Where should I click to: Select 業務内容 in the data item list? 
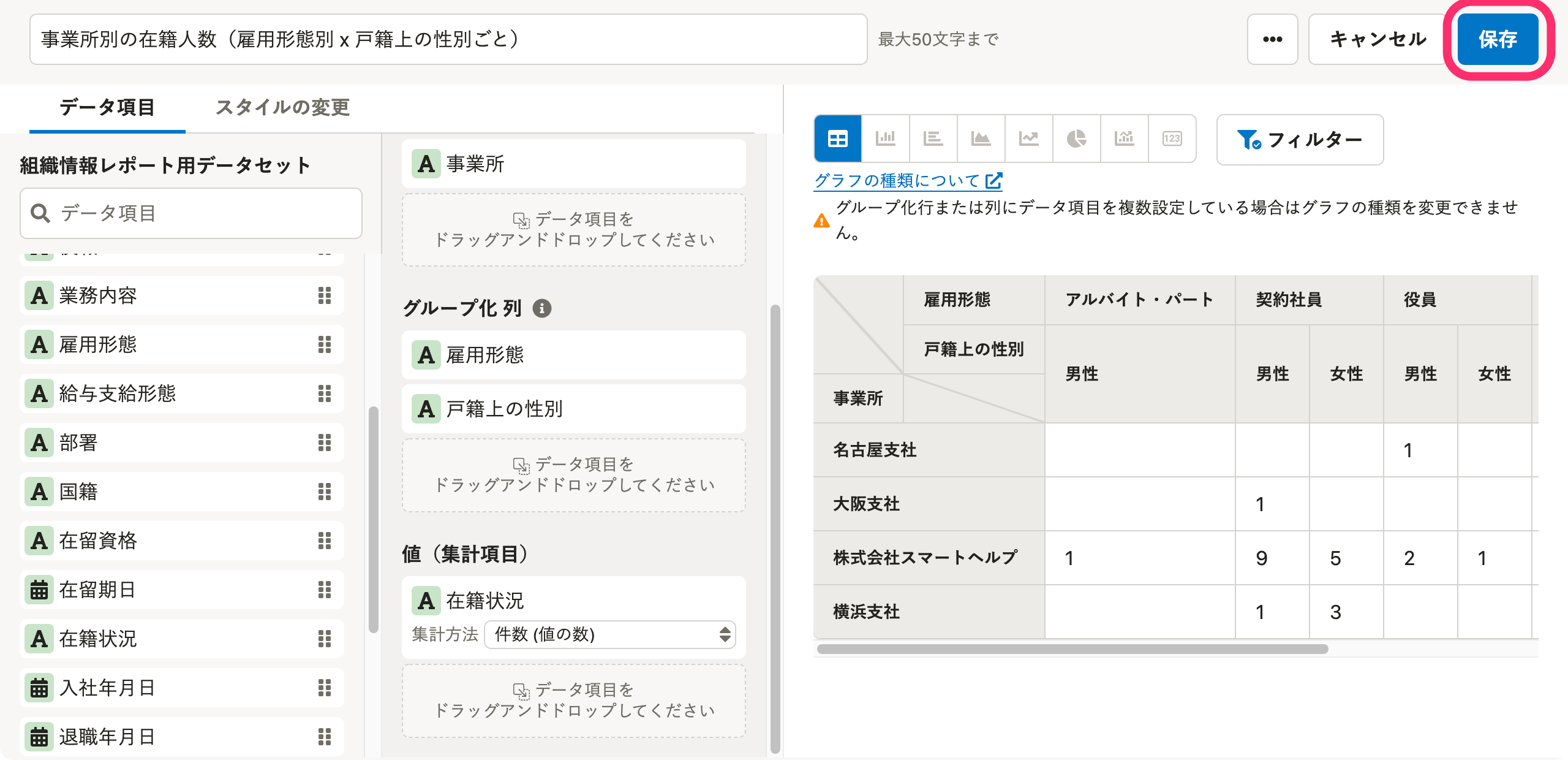click(182, 295)
